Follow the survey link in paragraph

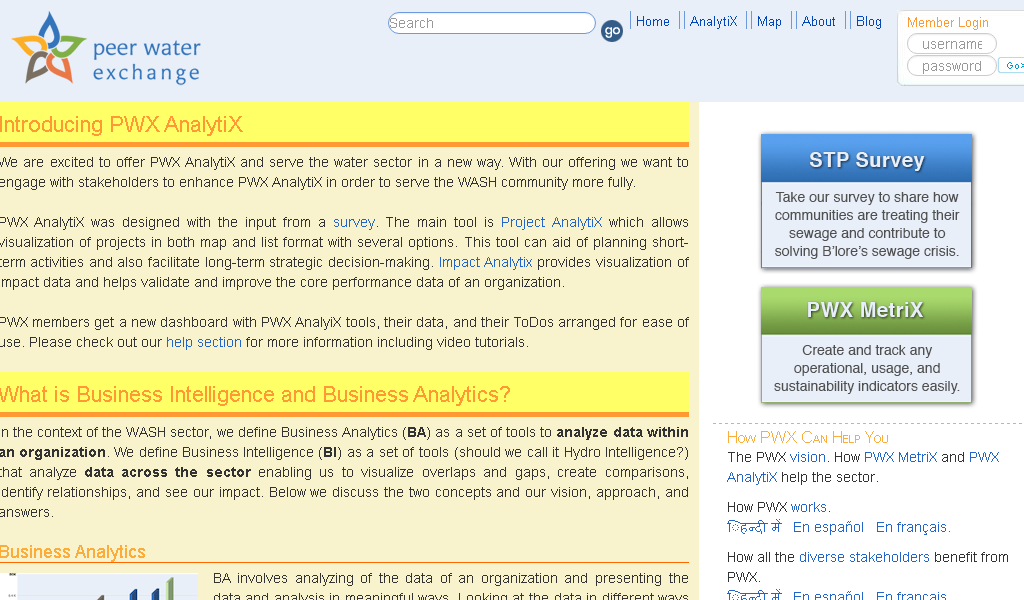354,223
